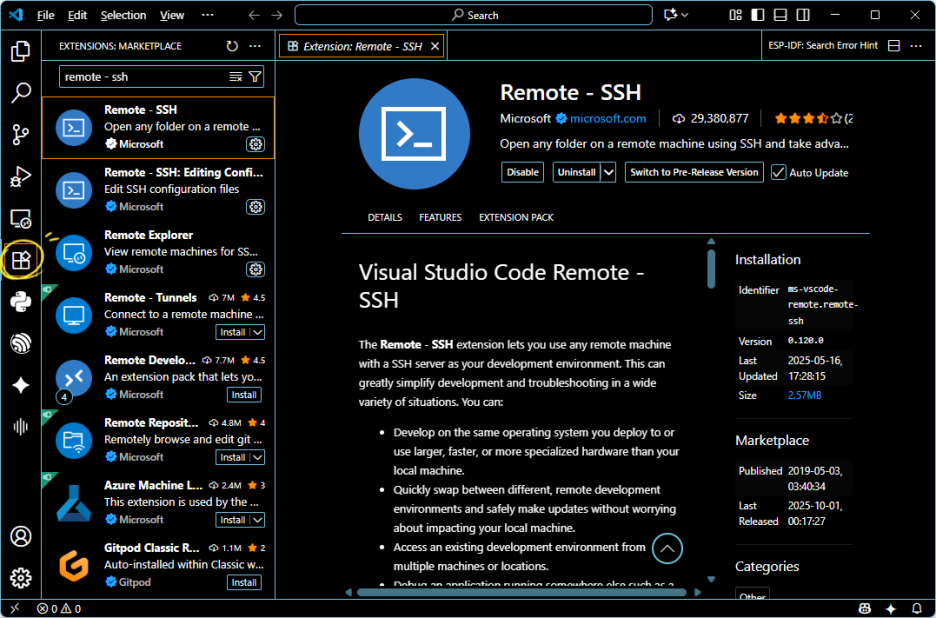Toggle the bottom panel

780,15
